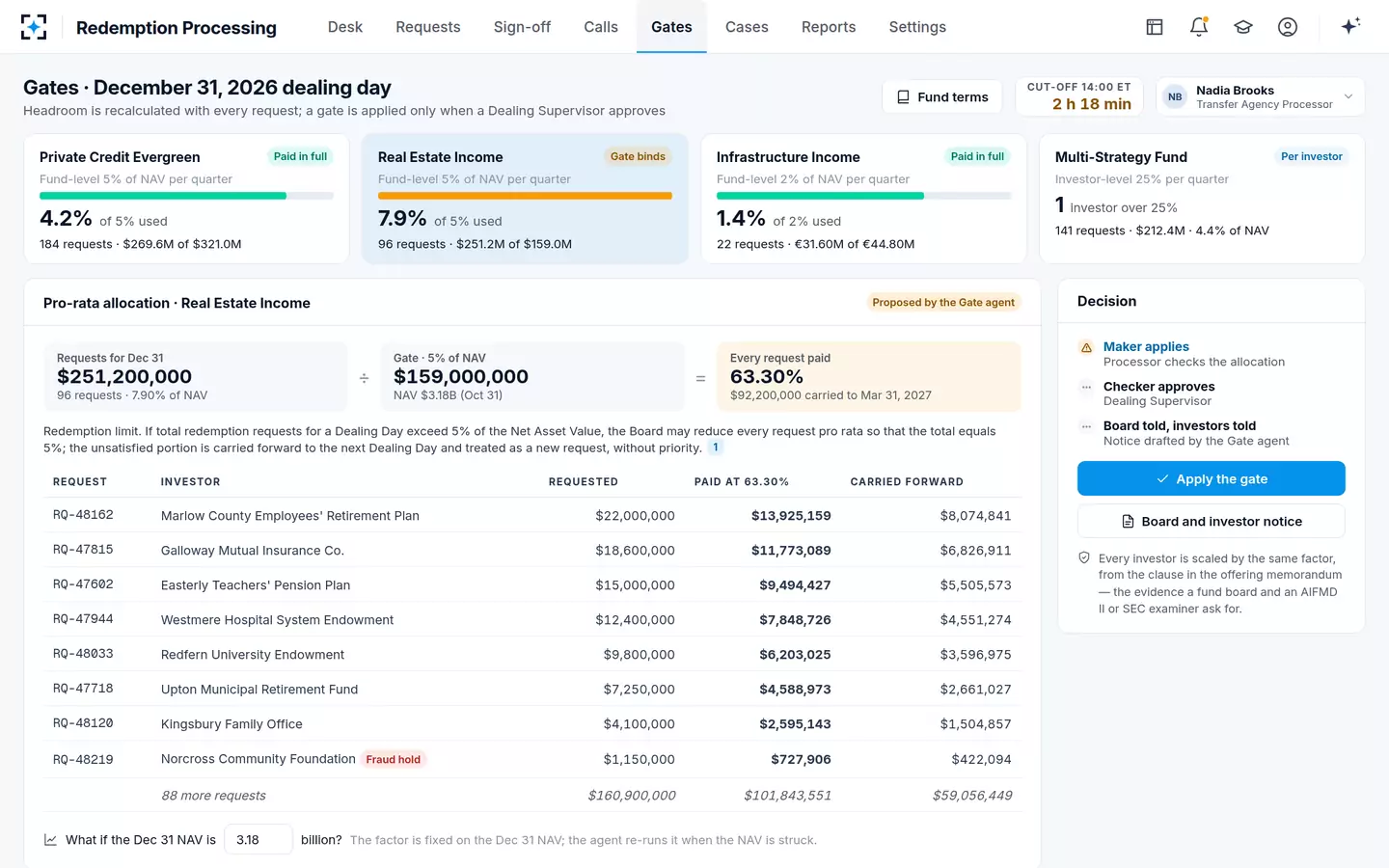The height and width of the screenshot is (868, 1389).
Task: Click the Gate binds badge
Action: 638,156
